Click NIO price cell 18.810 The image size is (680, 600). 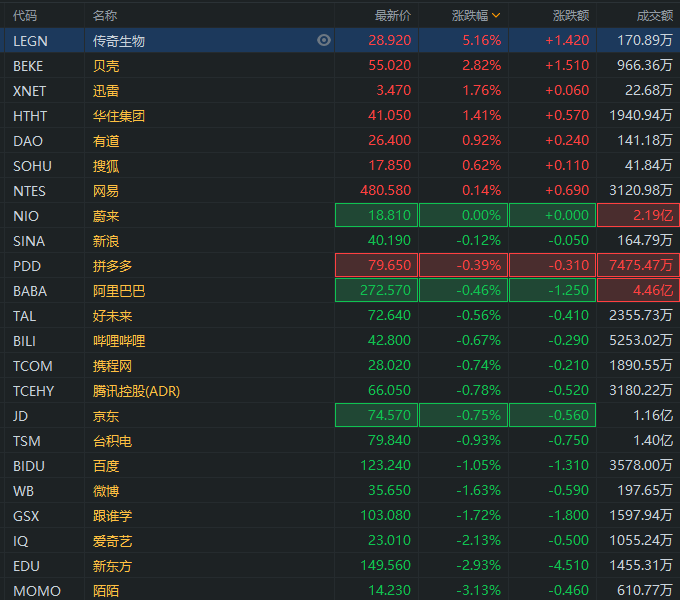pos(376,215)
